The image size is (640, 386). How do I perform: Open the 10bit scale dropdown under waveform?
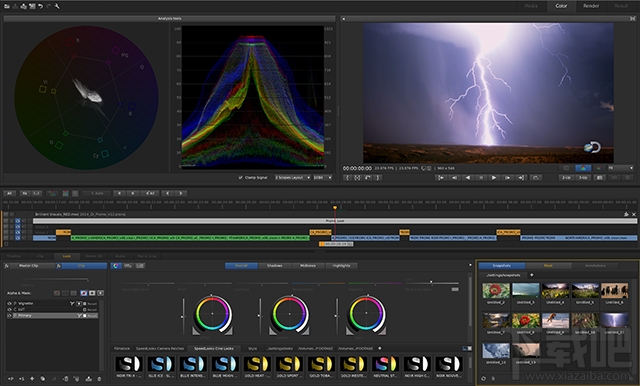pos(322,177)
